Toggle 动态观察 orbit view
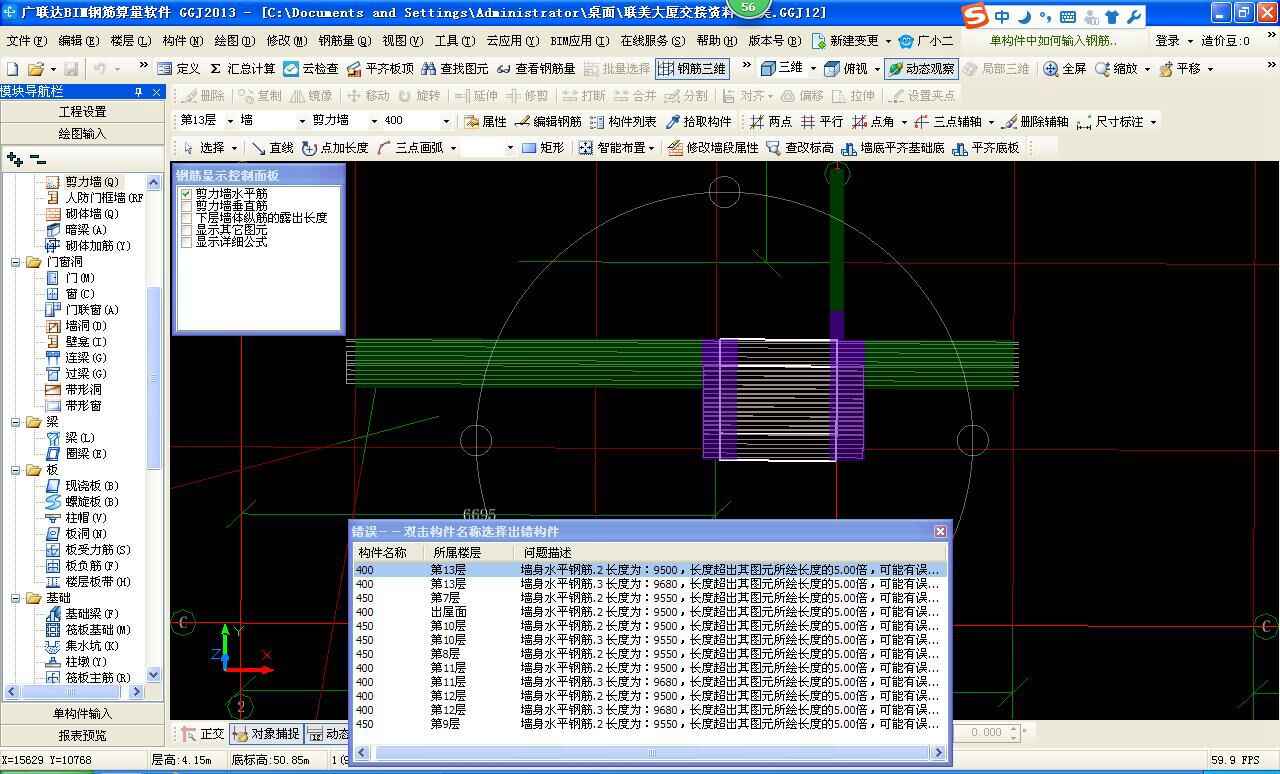Screen dimensions: 1280x774 tap(921, 69)
